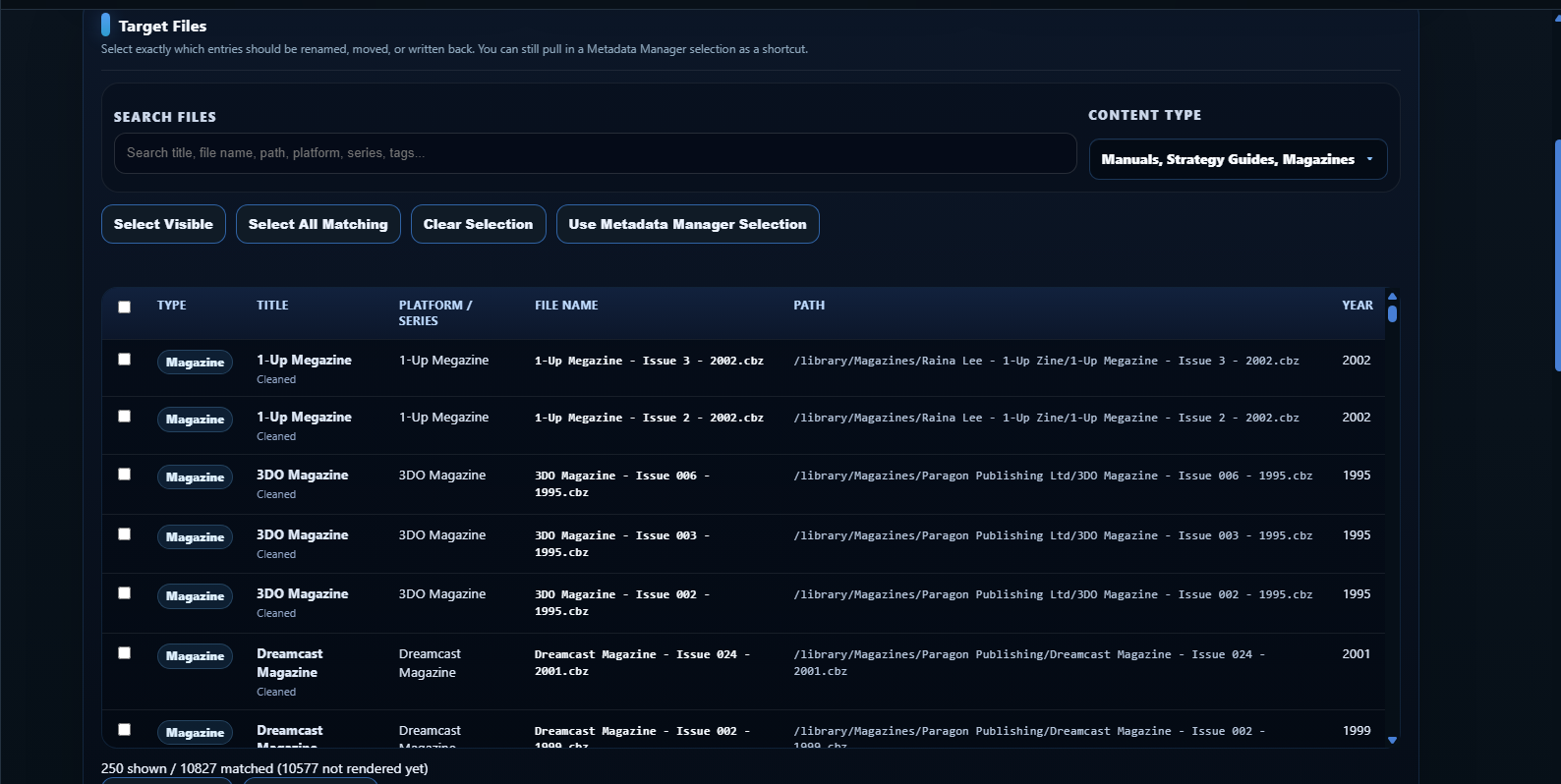Open the Content Type dropdown
This screenshot has height=784, width=1561.
click(x=1238, y=159)
